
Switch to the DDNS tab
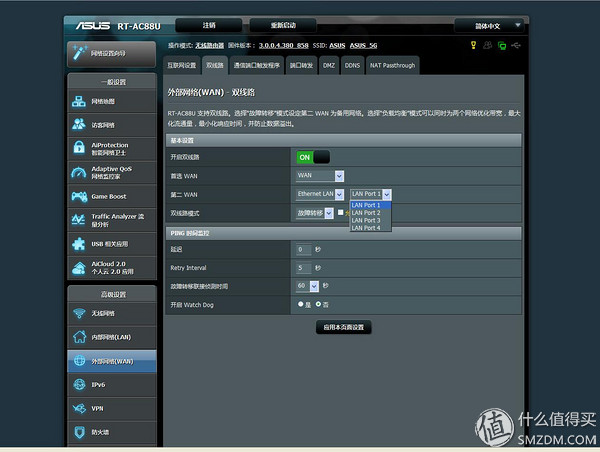352,65
